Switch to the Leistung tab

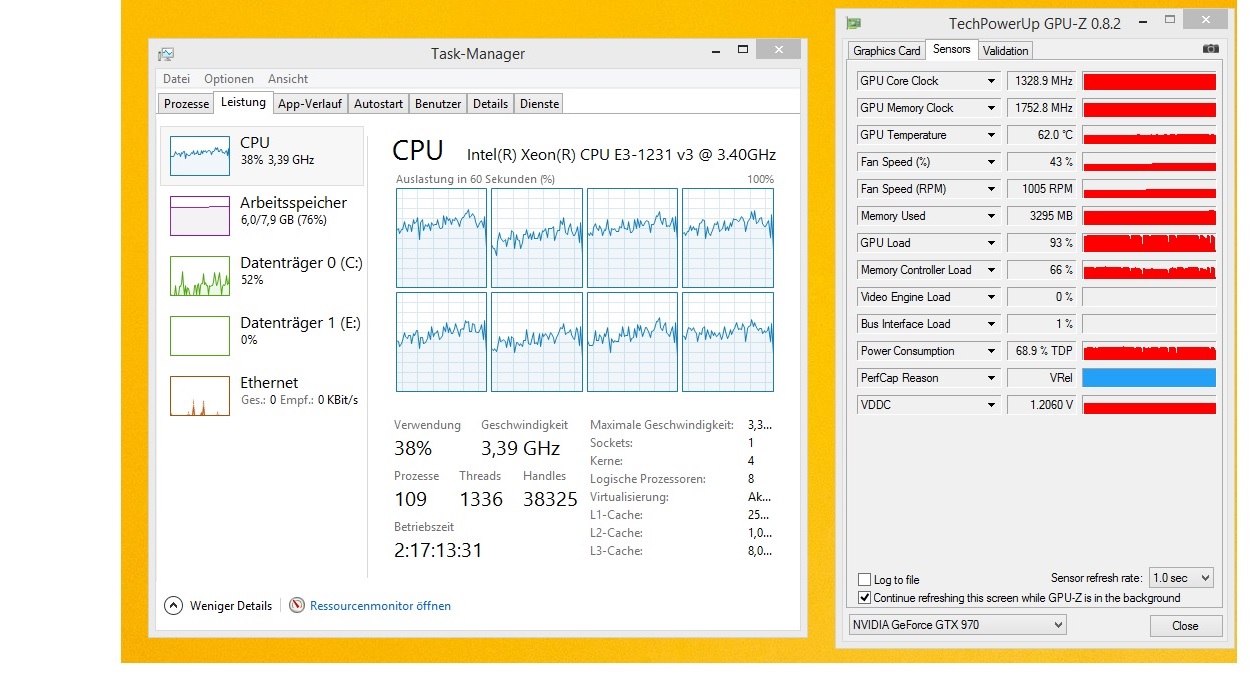click(x=244, y=102)
